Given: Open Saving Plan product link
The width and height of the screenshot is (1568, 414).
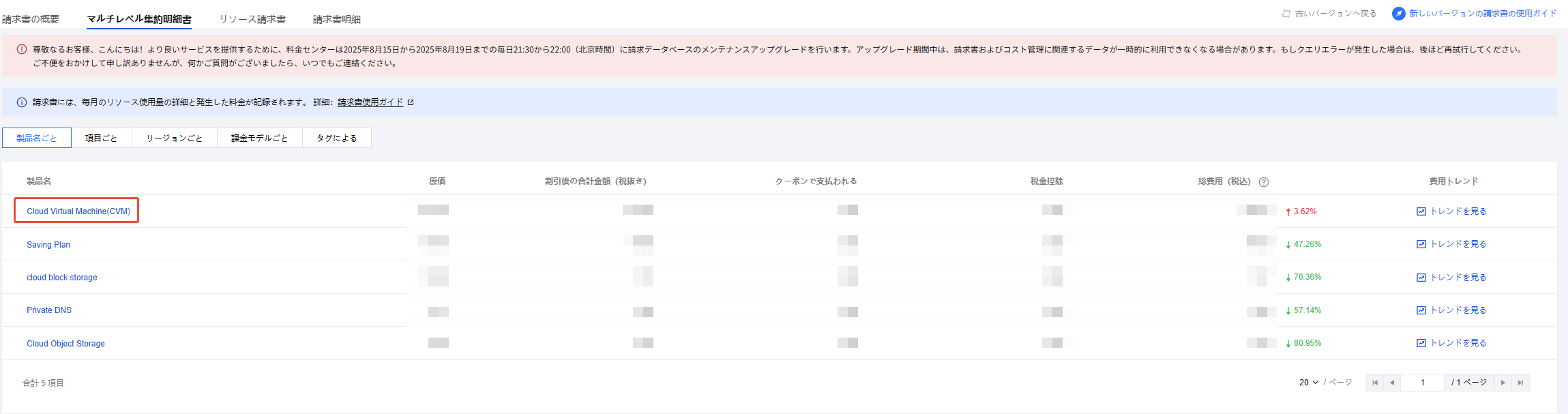Looking at the screenshot, I should (x=48, y=245).
